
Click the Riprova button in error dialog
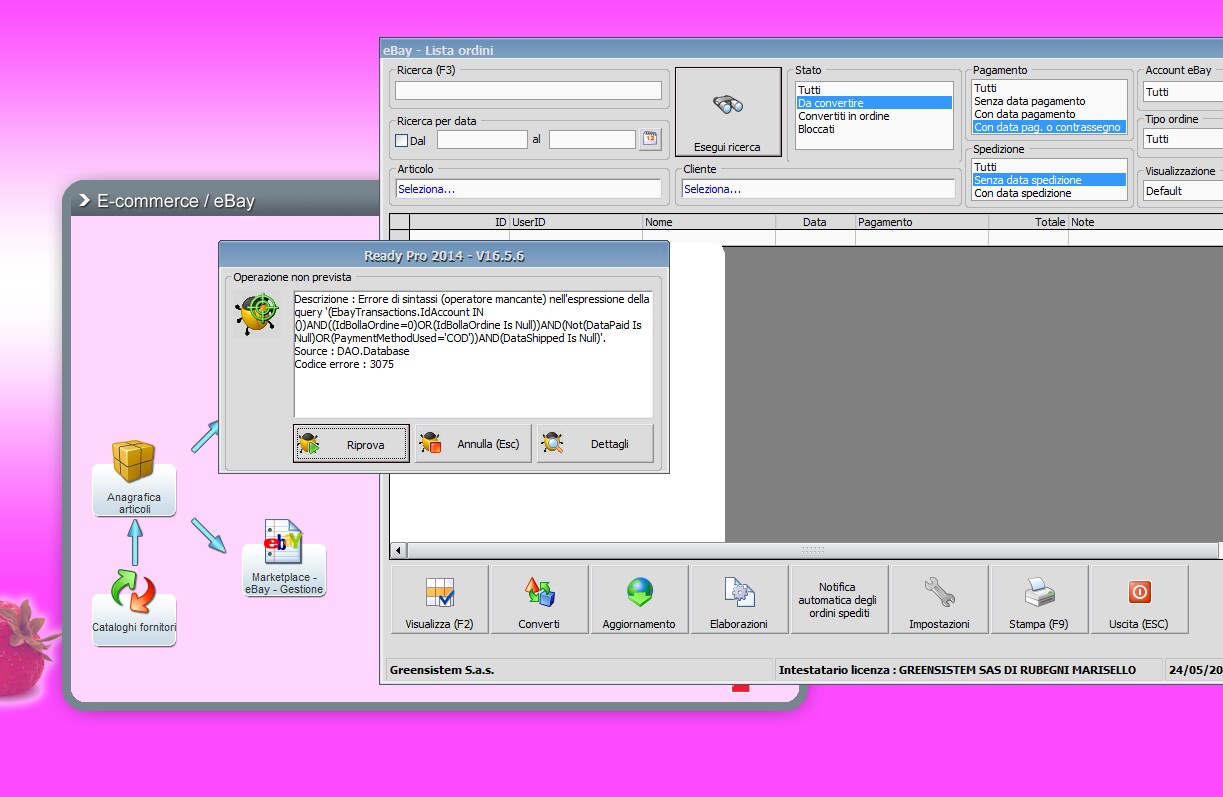(x=351, y=443)
